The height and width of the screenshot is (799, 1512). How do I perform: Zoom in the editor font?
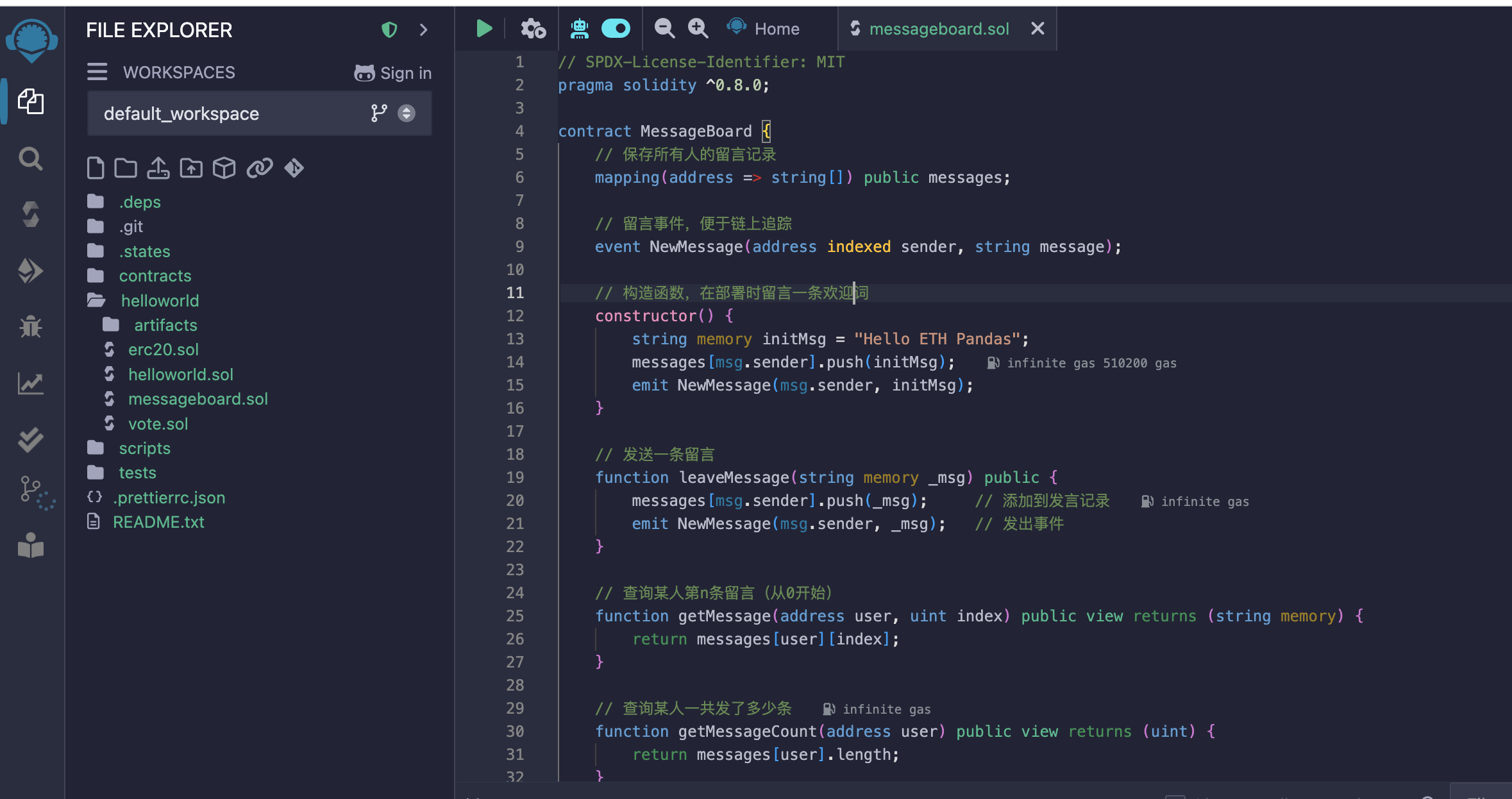point(698,28)
